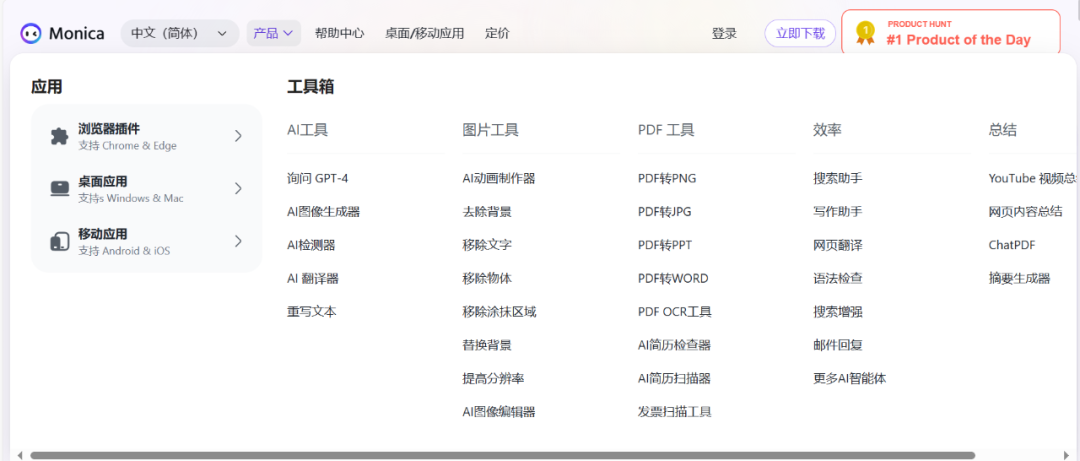The height and width of the screenshot is (461, 1080).
Task: Open the #1 Product of the Day badge
Action: coord(951,33)
